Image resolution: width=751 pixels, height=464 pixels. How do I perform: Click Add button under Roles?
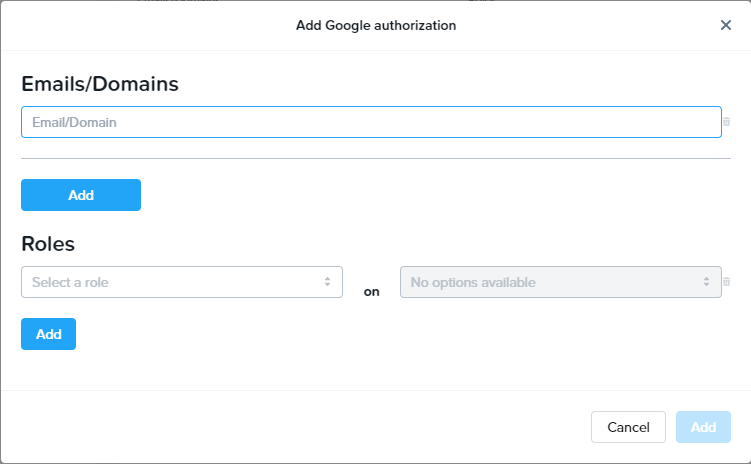point(48,334)
